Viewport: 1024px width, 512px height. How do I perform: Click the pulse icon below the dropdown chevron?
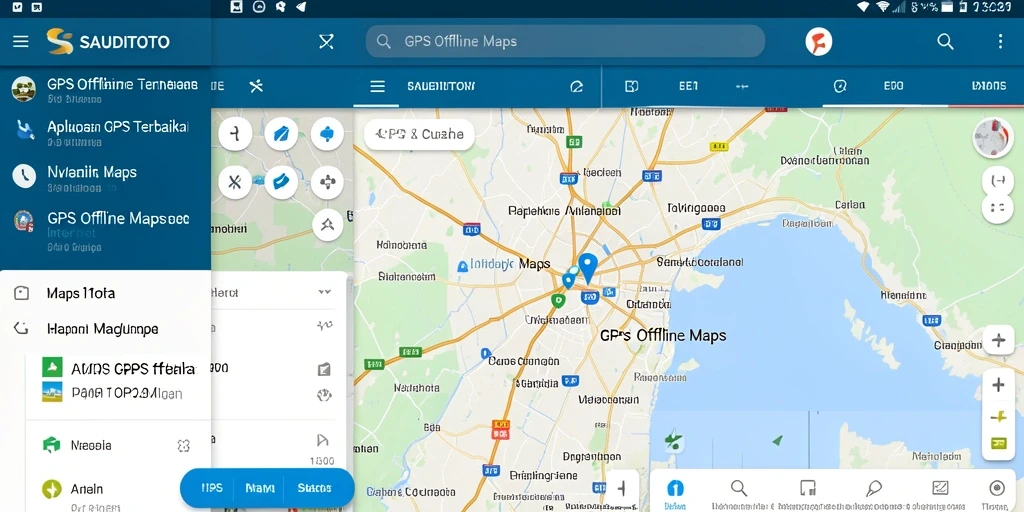coord(325,326)
